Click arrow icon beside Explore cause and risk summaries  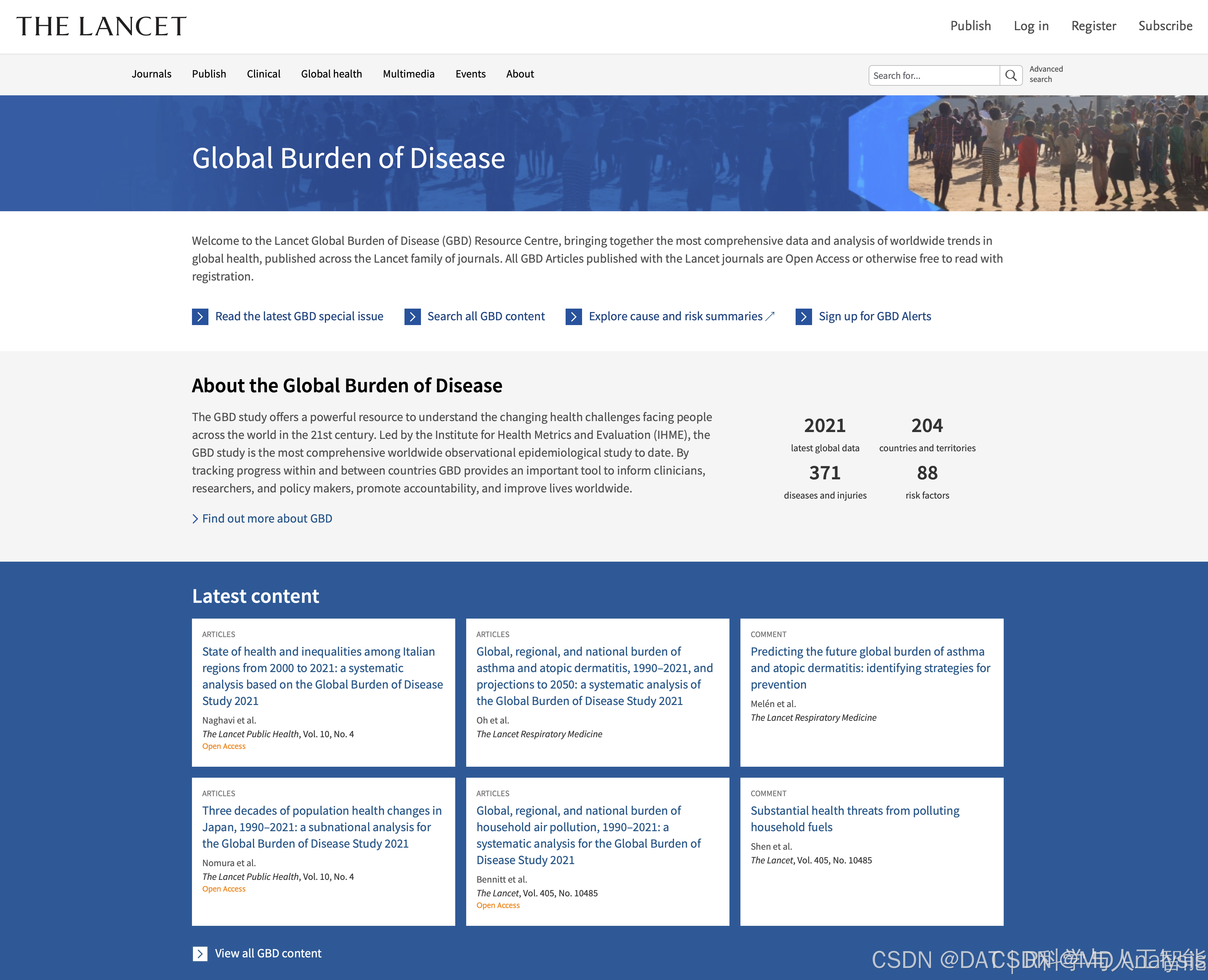coord(573,317)
